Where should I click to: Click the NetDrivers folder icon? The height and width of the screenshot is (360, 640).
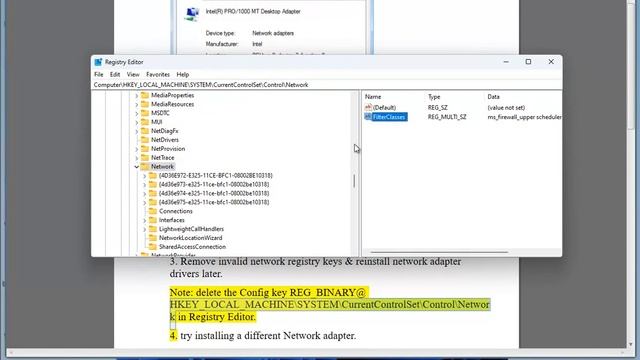[145, 140]
